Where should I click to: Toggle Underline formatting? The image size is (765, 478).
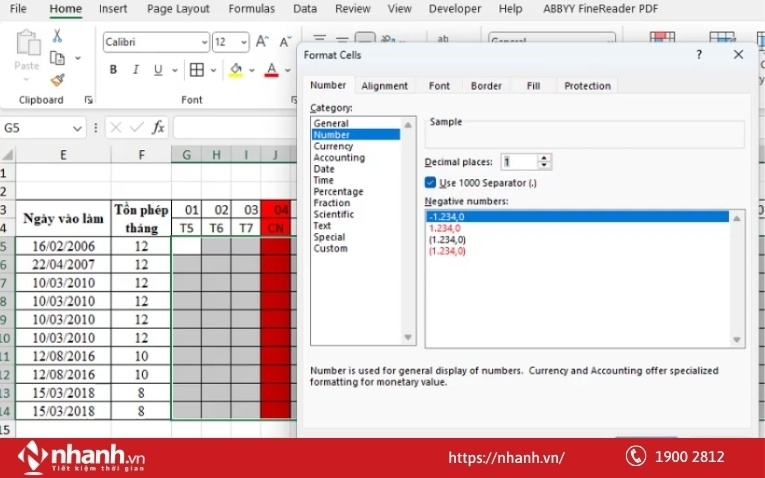pos(158,70)
